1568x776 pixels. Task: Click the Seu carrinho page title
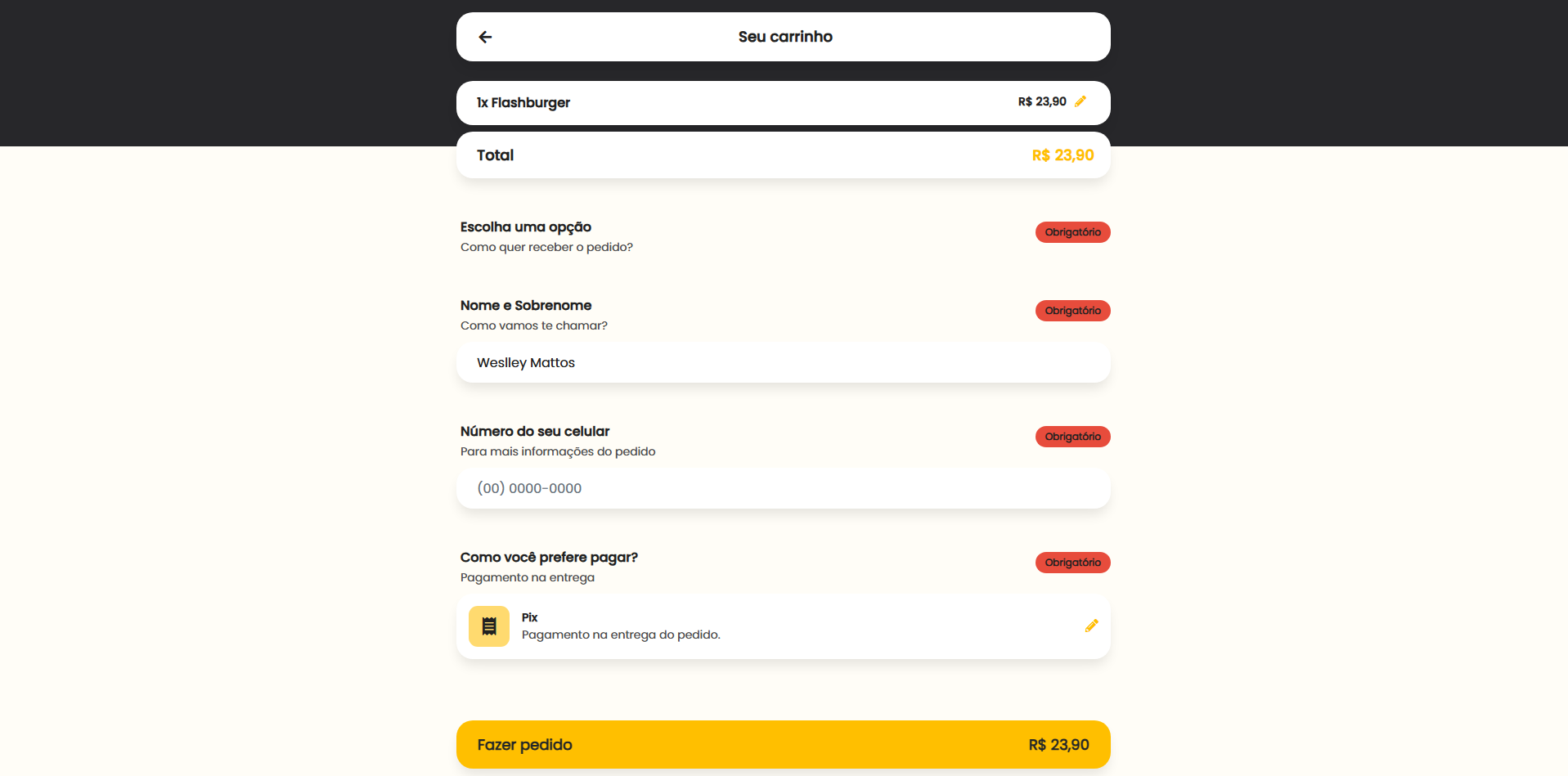click(785, 37)
